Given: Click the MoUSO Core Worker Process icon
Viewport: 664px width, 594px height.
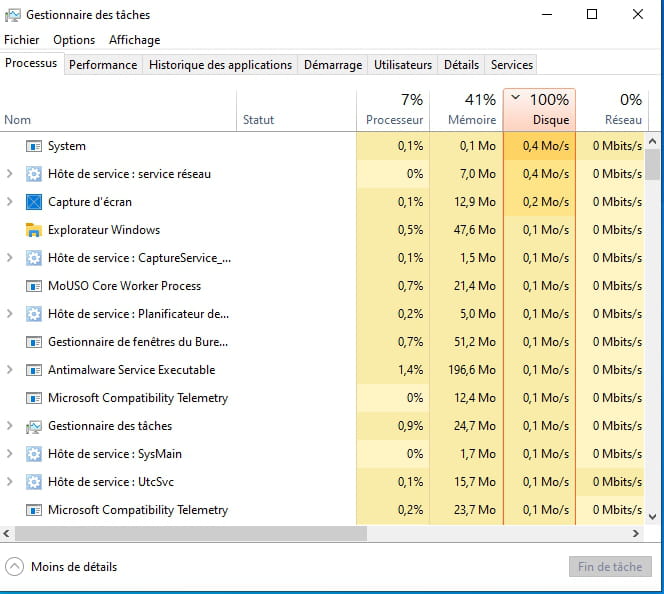Looking at the screenshot, I should pos(34,286).
